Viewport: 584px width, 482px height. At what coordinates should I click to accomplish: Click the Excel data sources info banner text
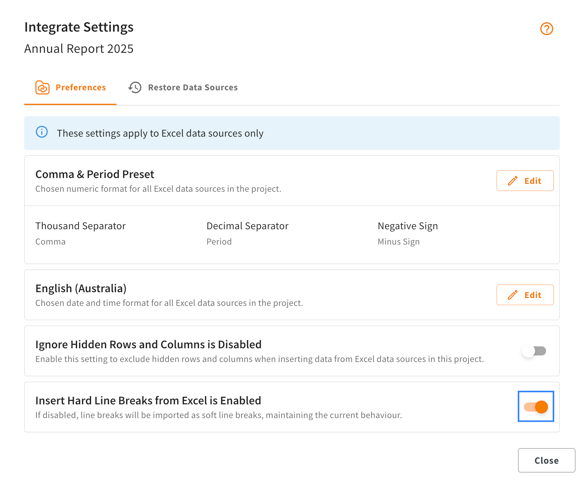[x=160, y=133]
